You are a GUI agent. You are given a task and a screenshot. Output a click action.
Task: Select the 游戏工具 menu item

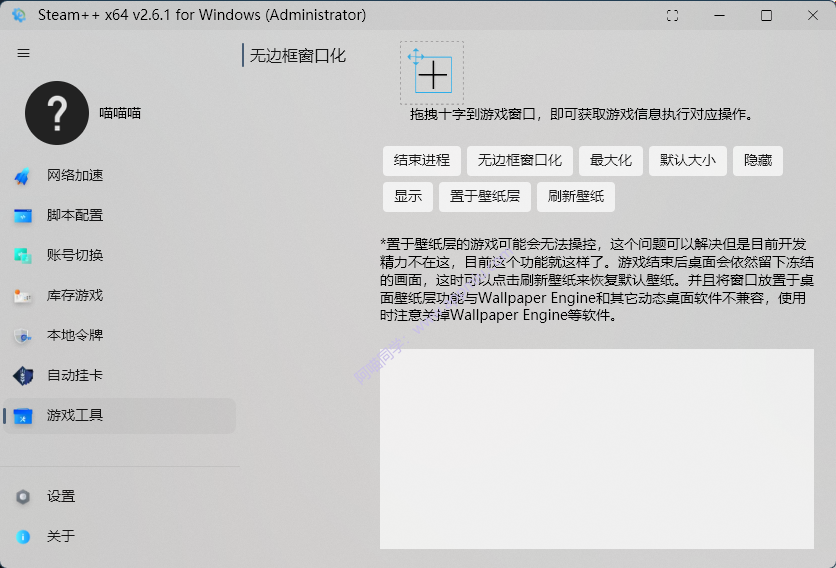tap(119, 415)
